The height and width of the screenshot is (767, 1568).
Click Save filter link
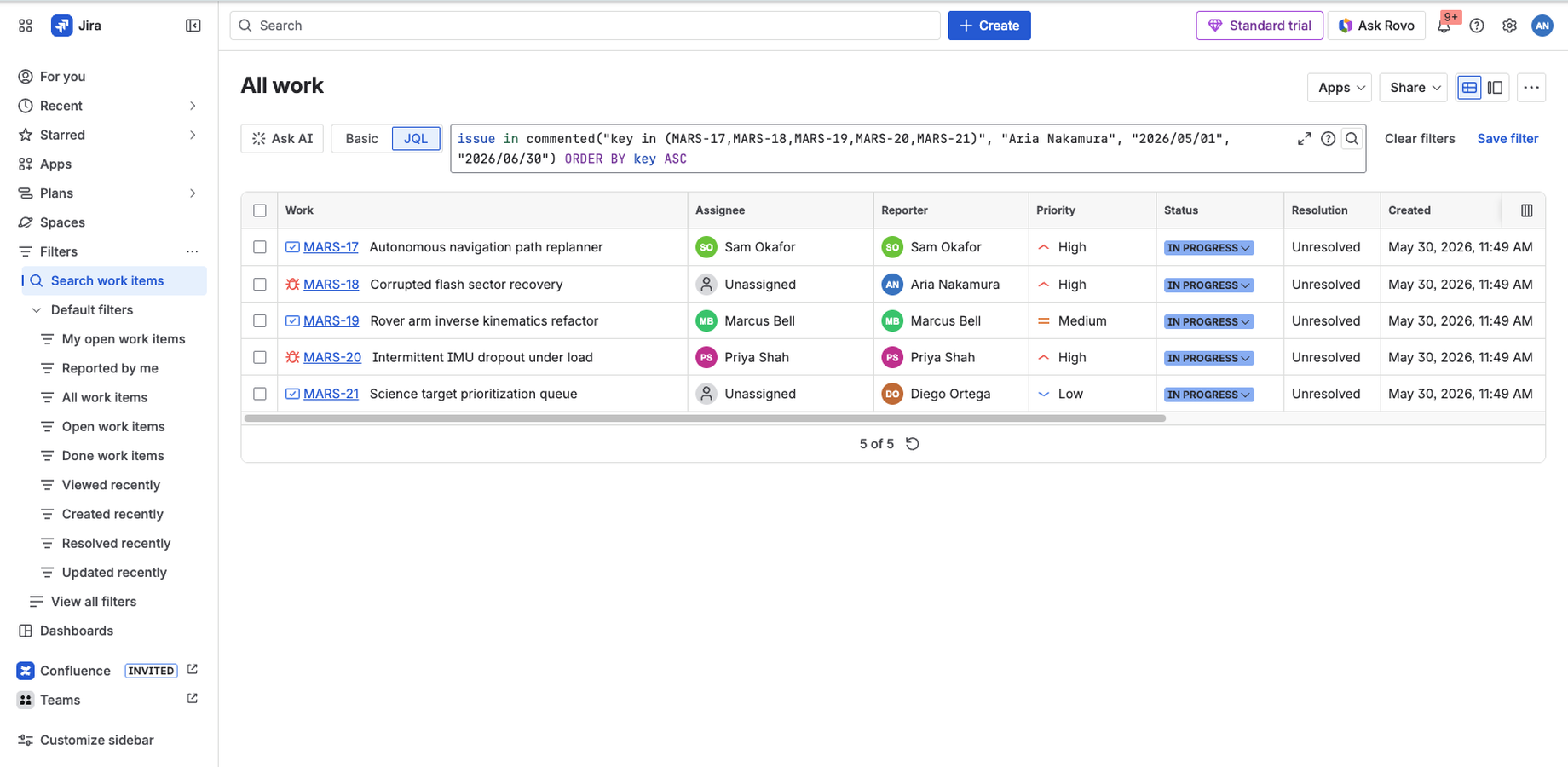coord(1507,138)
